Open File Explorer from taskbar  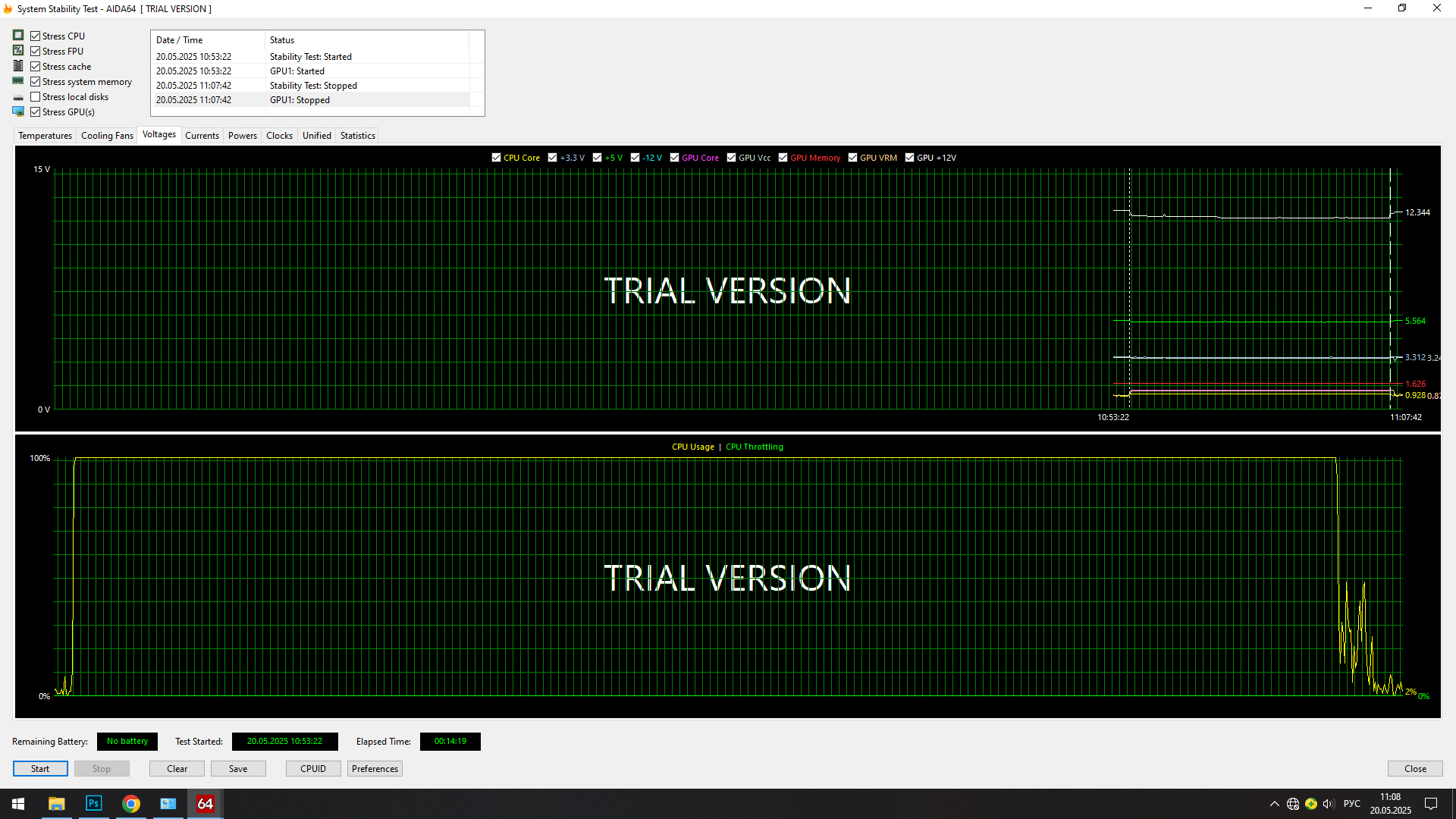point(56,804)
